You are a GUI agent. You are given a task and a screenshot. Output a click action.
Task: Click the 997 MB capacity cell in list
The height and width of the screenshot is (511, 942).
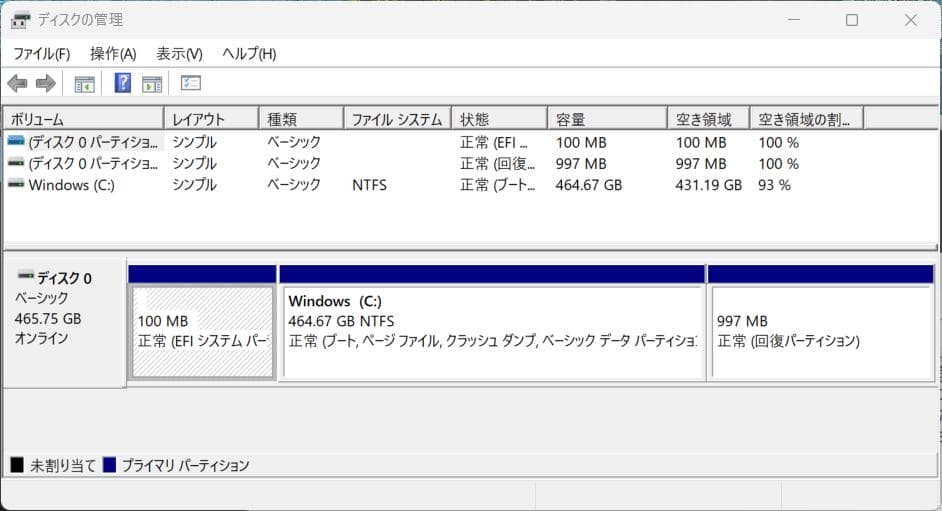(x=581, y=164)
